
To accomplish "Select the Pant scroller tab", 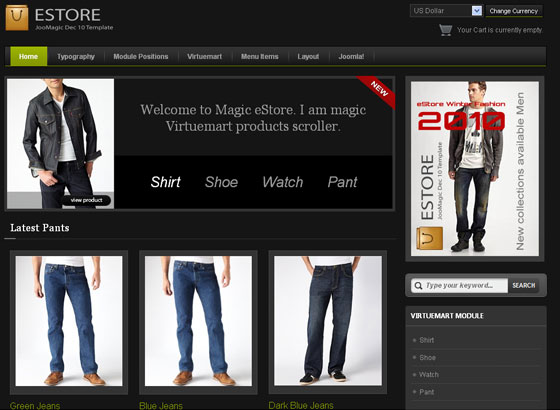I will coord(342,182).
